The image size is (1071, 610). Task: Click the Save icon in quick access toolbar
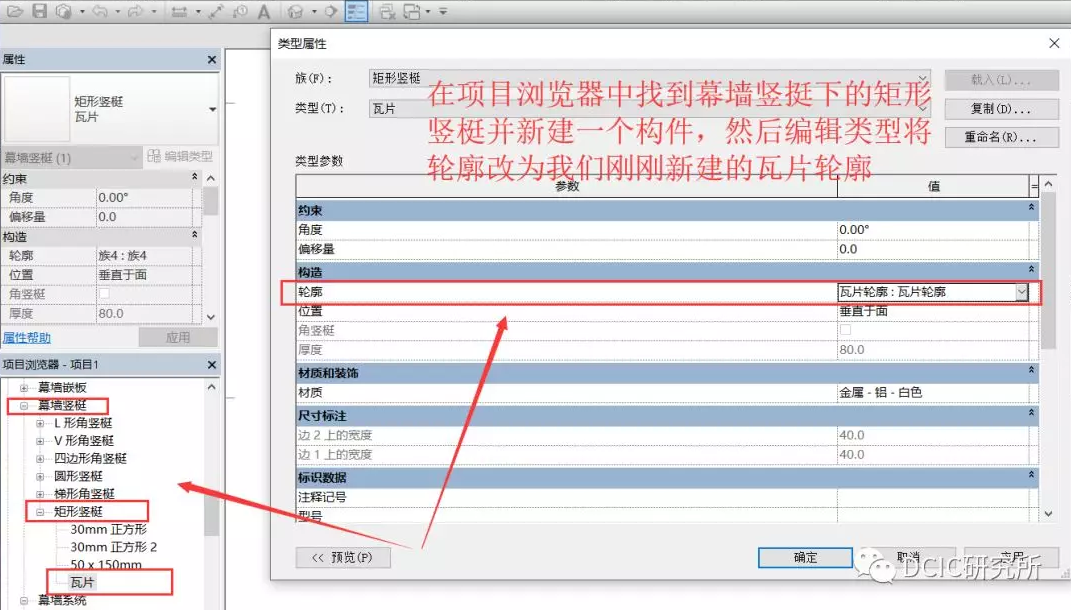40,11
